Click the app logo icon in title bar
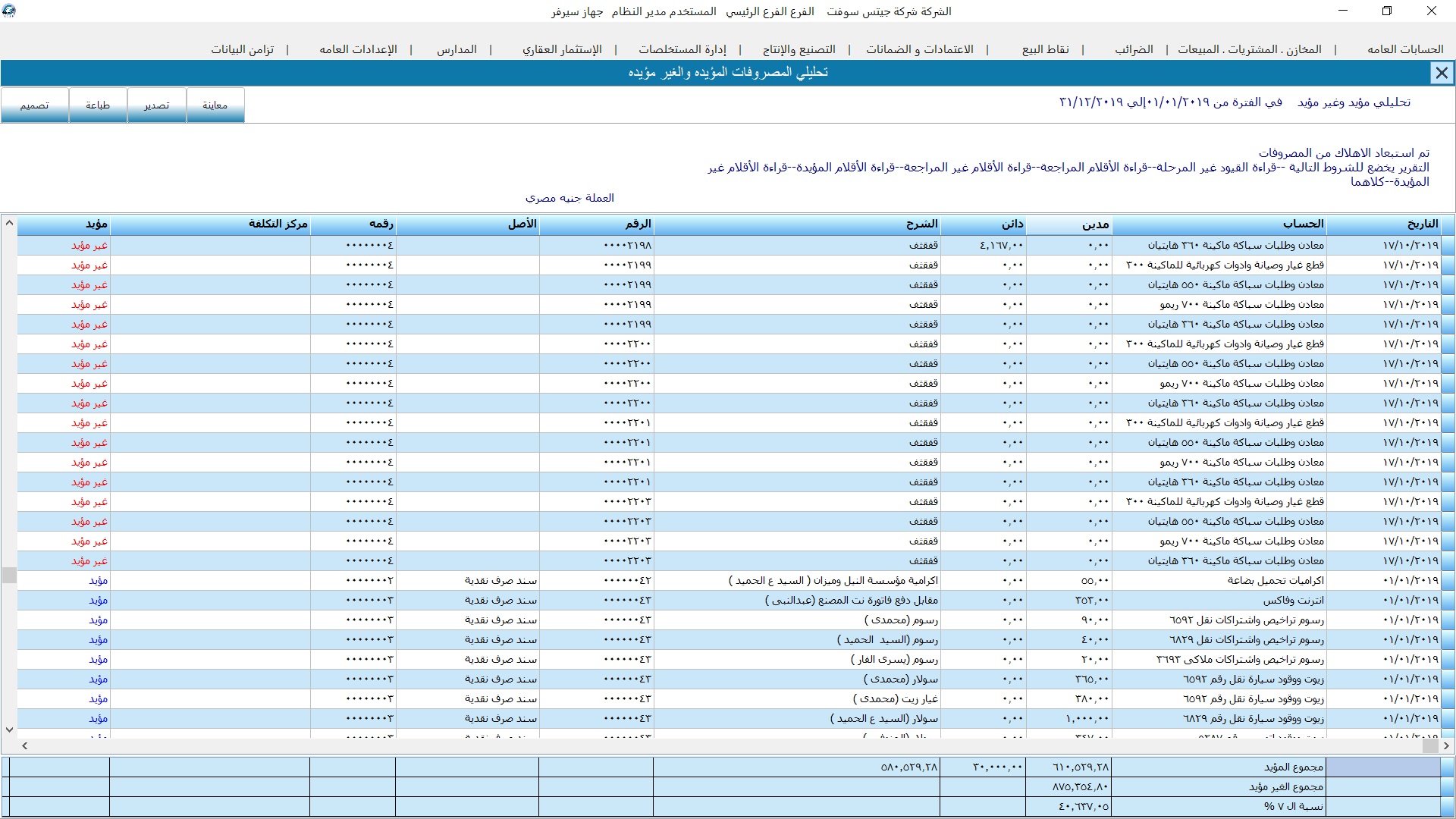The width and height of the screenshot is (1456, 819). pyautogui.click(x=9, y=11)
